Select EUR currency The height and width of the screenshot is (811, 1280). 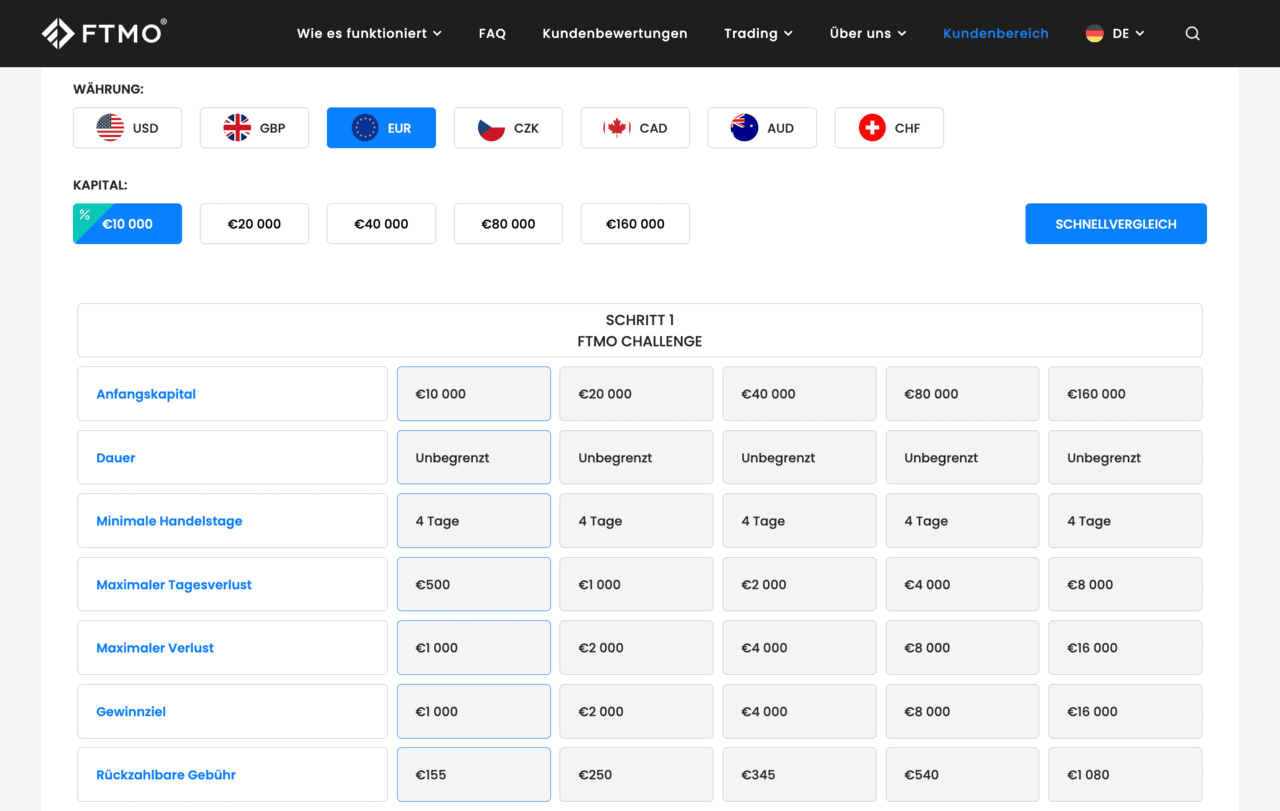(381, 128)
